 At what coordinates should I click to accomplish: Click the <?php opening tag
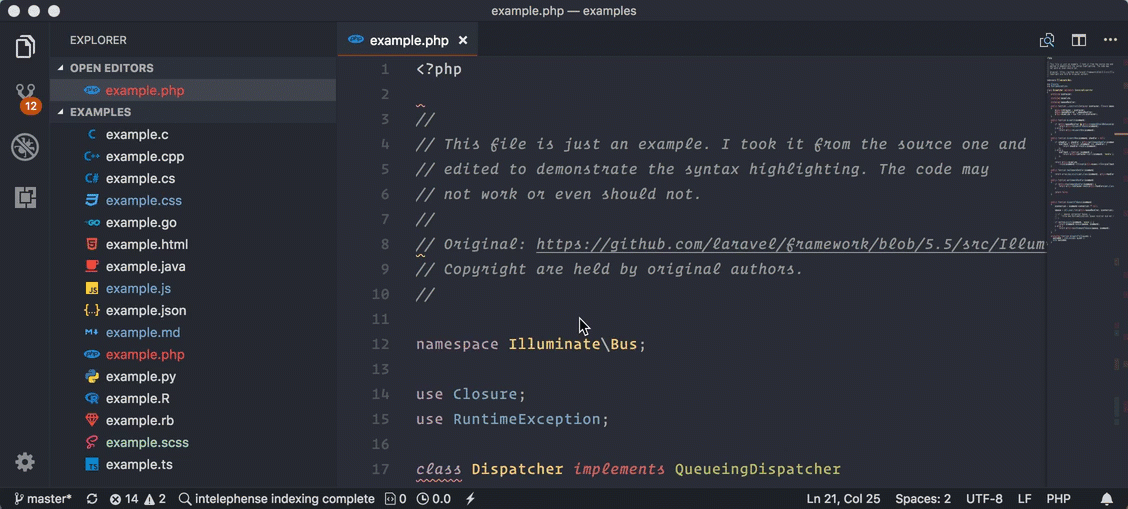click(439, 70)
